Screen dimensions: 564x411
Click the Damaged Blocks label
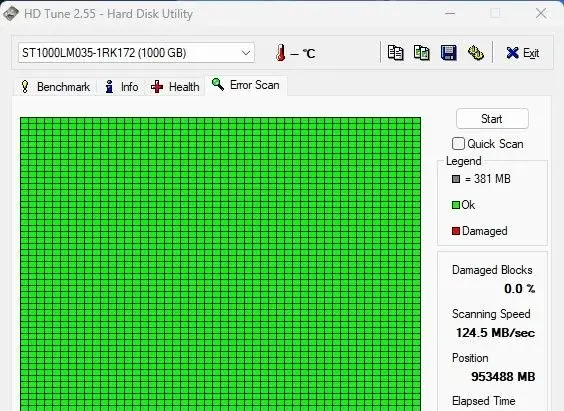tap(492, 270)
